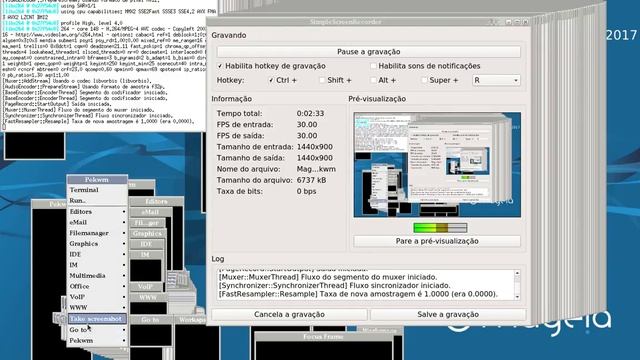Expand eMail submenu in Pekwm menu
The width and height of the screenshot is (640, 360).
[97, 222]
